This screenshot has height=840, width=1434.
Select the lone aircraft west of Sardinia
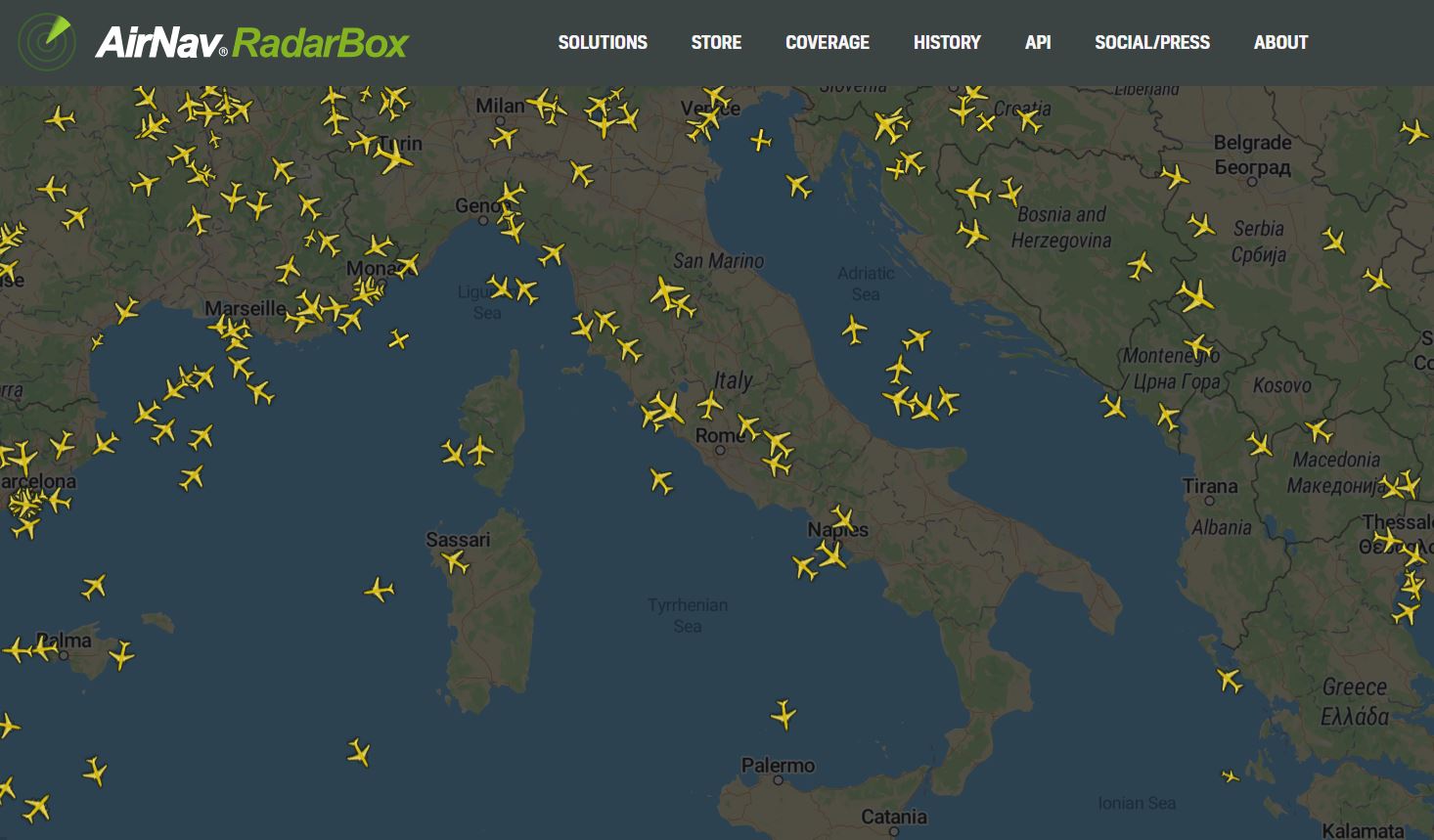pos(379,590)
